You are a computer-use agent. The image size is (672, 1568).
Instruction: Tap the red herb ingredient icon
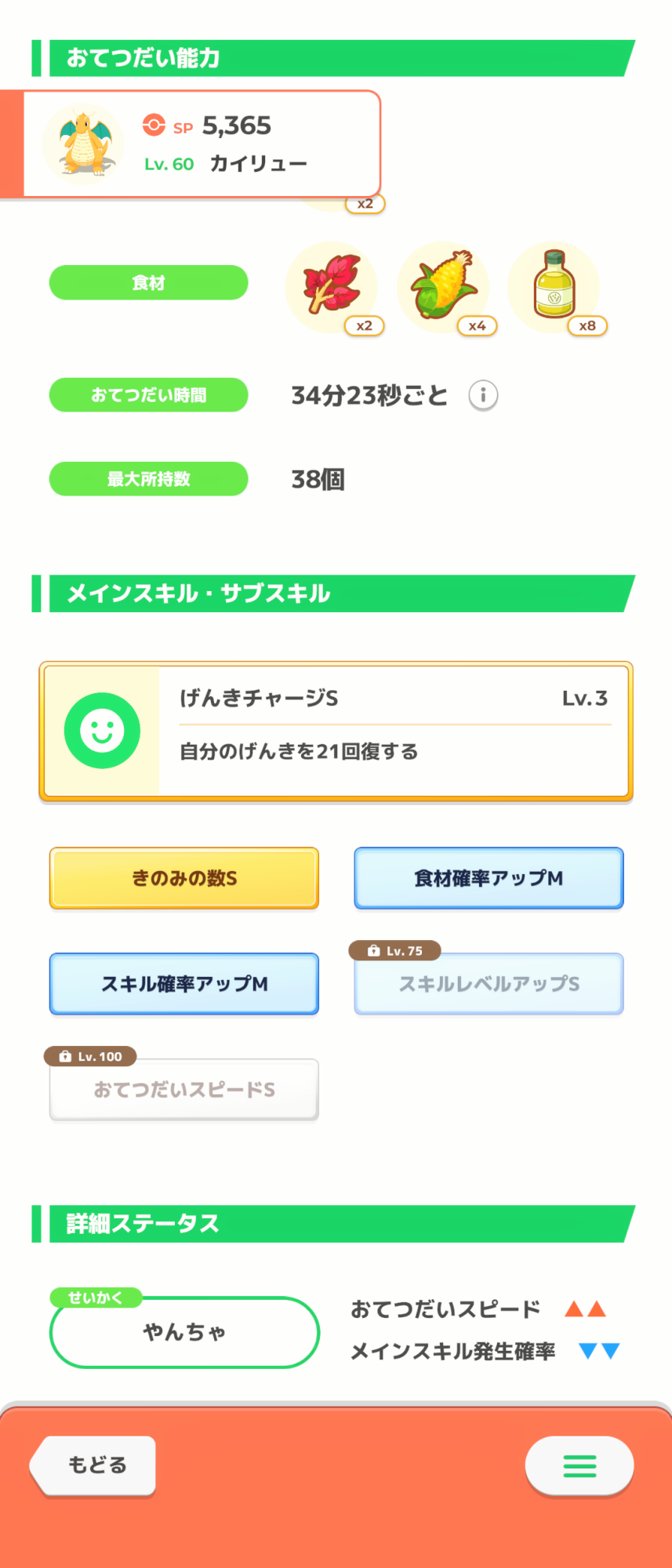[332, 287]
